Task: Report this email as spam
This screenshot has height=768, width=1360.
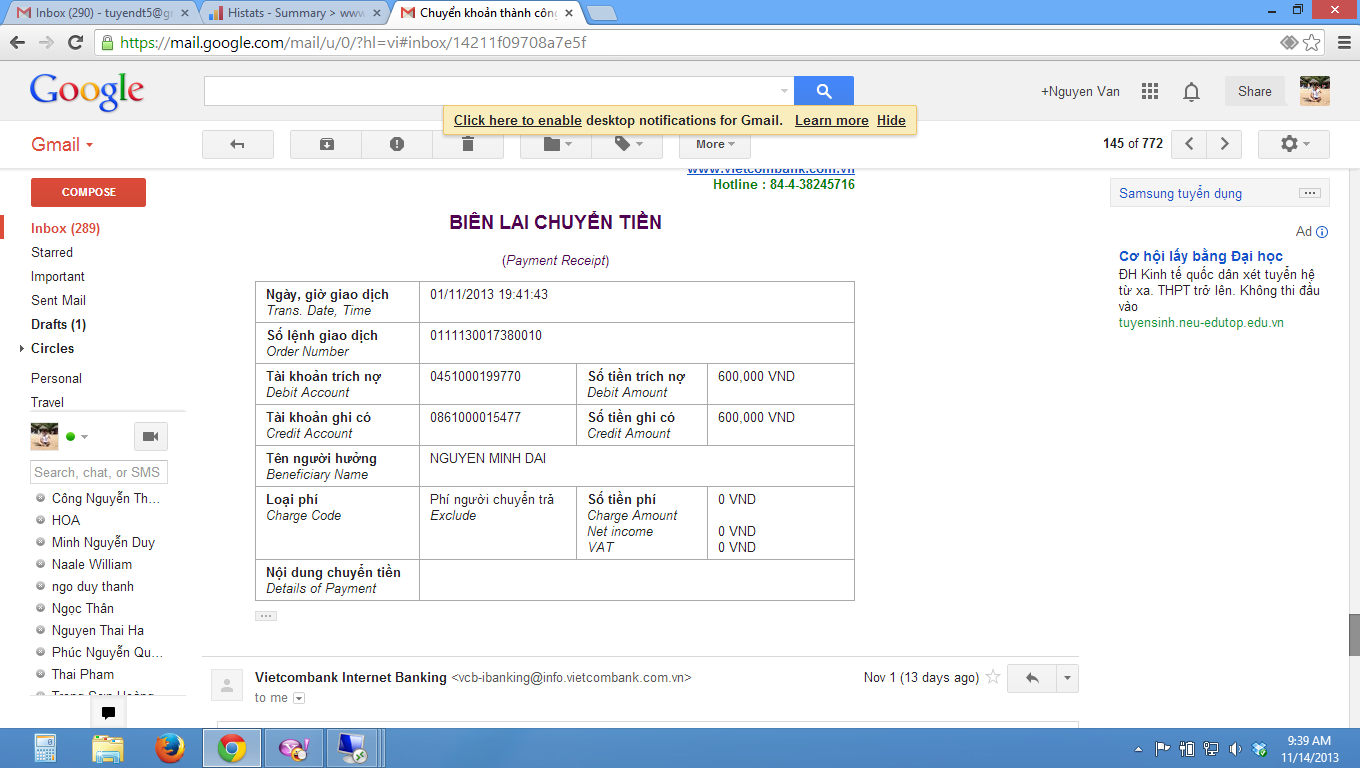Action: click(397, 144)
